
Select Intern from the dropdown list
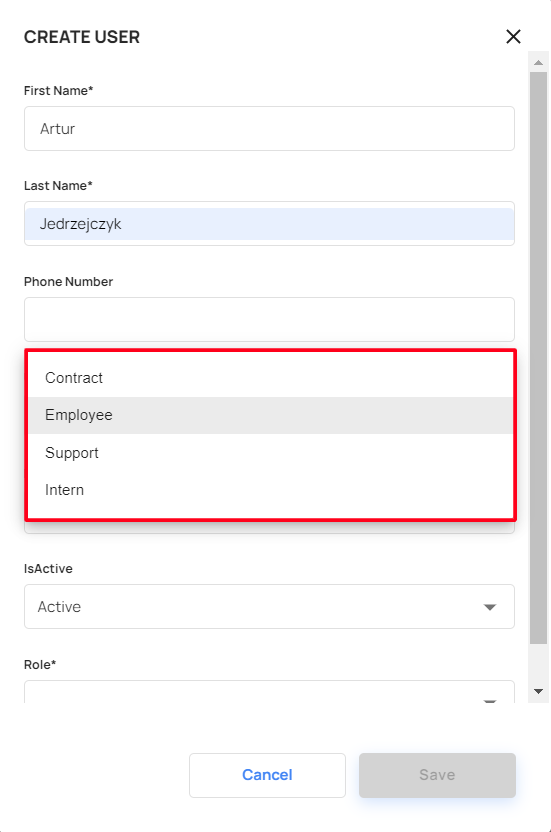tap(270, 490)
